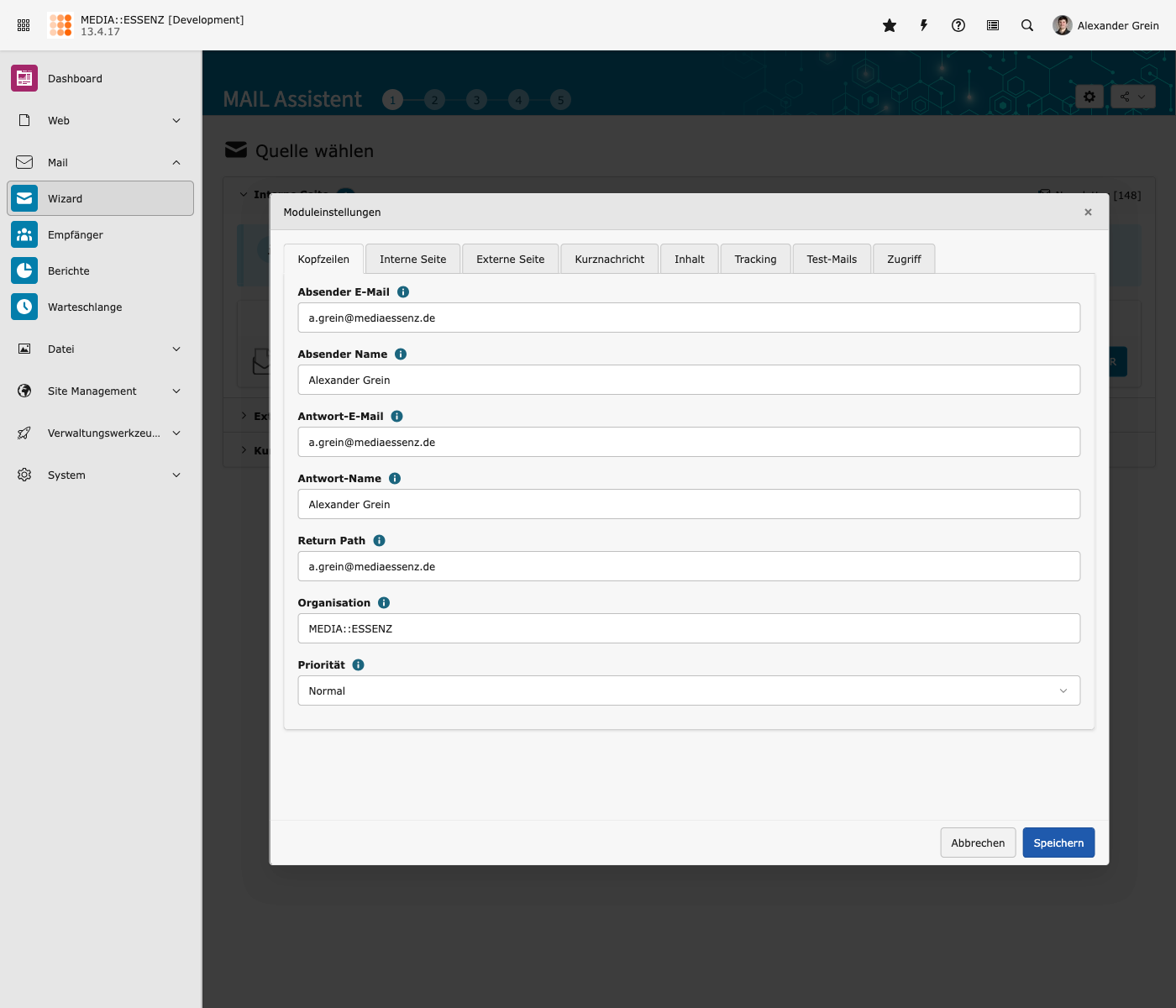Switch to the Test-Mails tab
Screen dimensions: 1176x1008
pyautogui.click(x=832, y=260)
